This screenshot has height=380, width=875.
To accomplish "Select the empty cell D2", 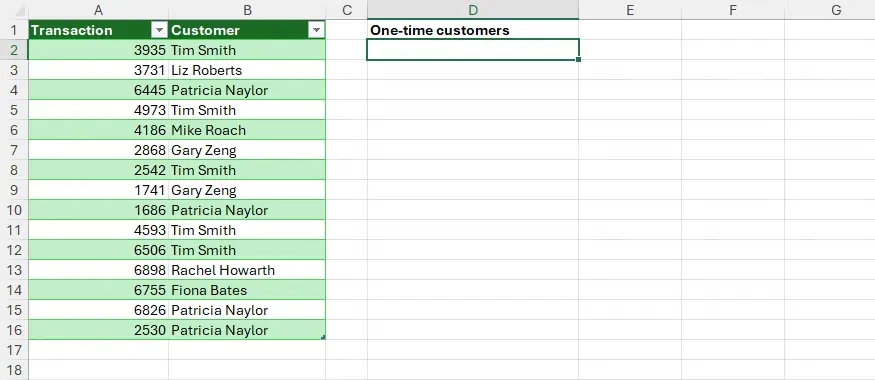I will [473, 50].
